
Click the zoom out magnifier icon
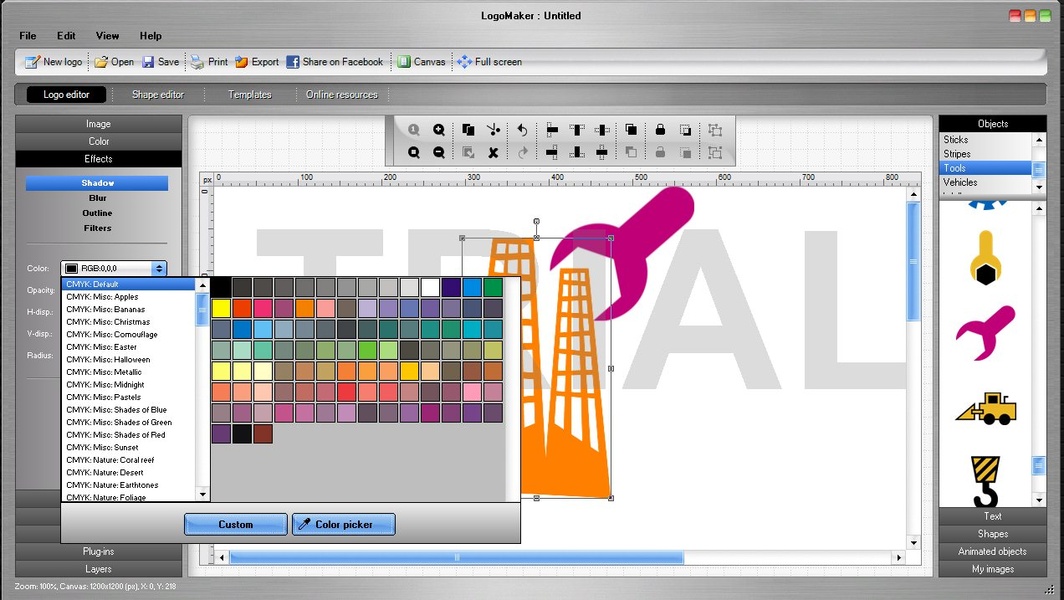[439, 153]
